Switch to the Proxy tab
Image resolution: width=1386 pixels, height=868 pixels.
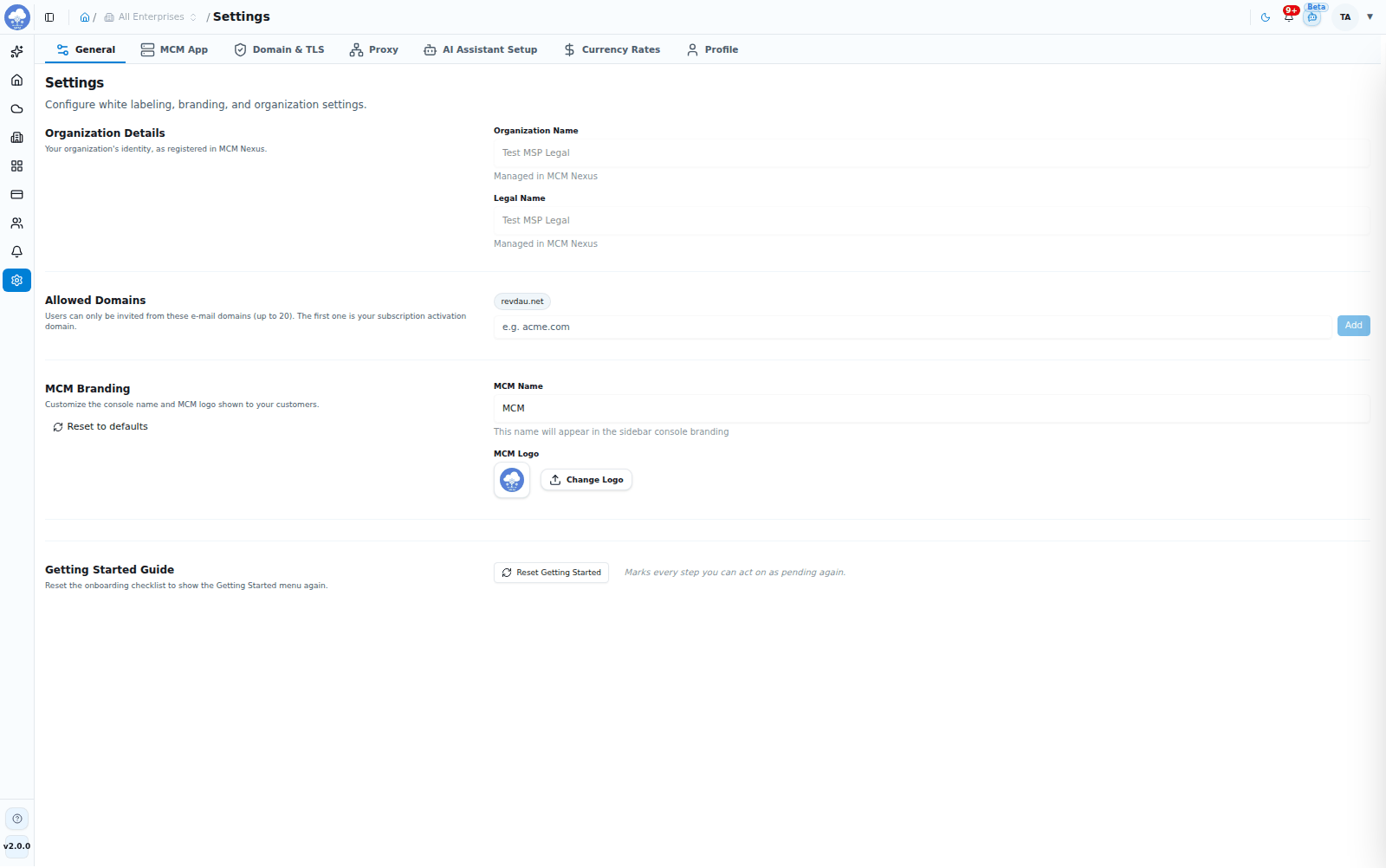tap(374, 50)
